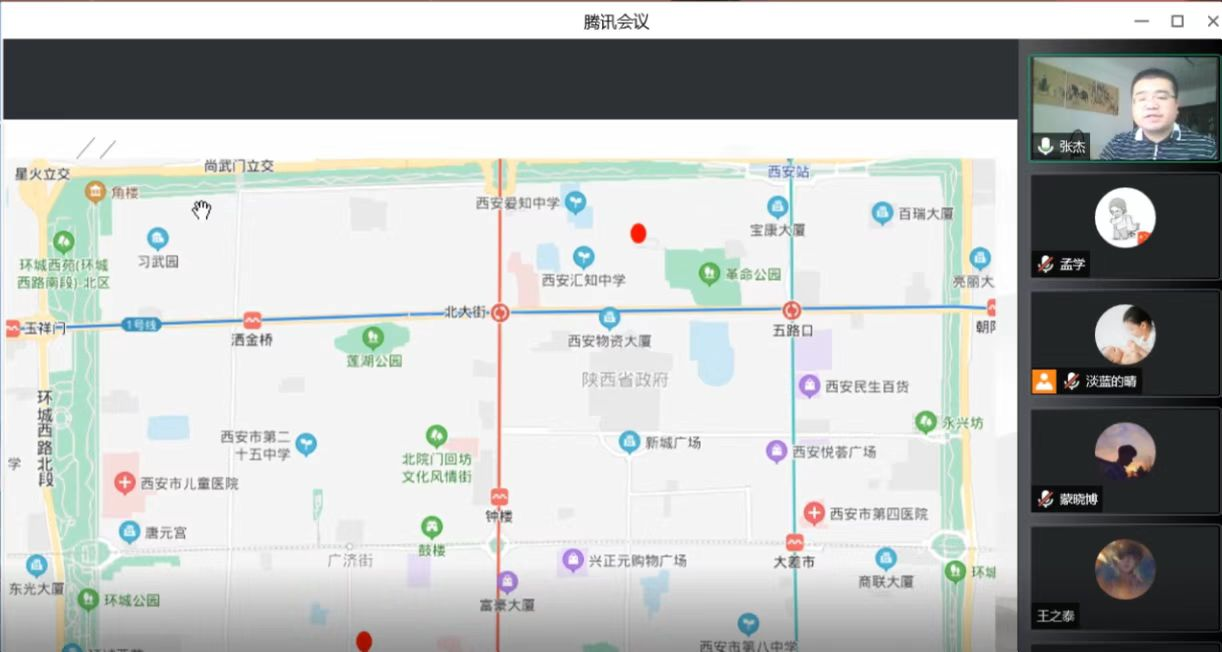Click the 习武园 blue POI icon
Image resolution: width=1222 pixels, height=652 pixels.
click(157, 238)
